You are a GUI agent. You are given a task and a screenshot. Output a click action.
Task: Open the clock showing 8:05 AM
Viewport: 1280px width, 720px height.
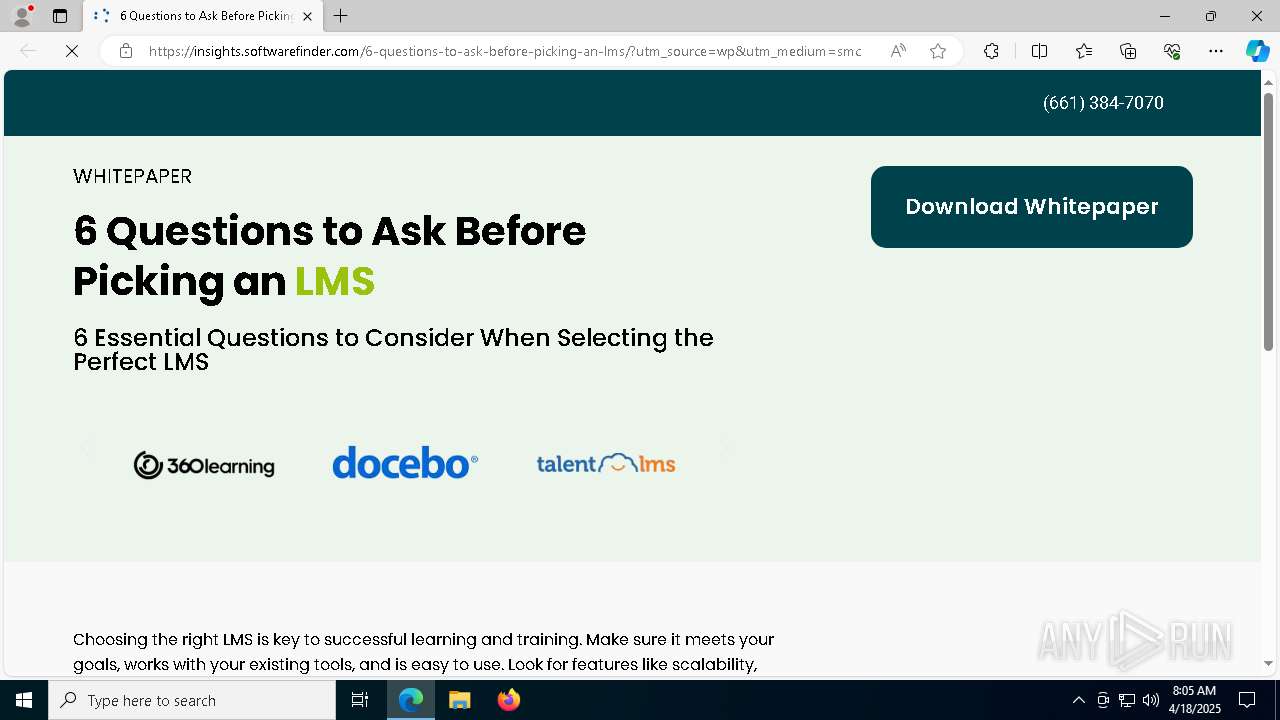coord(1195,700)
